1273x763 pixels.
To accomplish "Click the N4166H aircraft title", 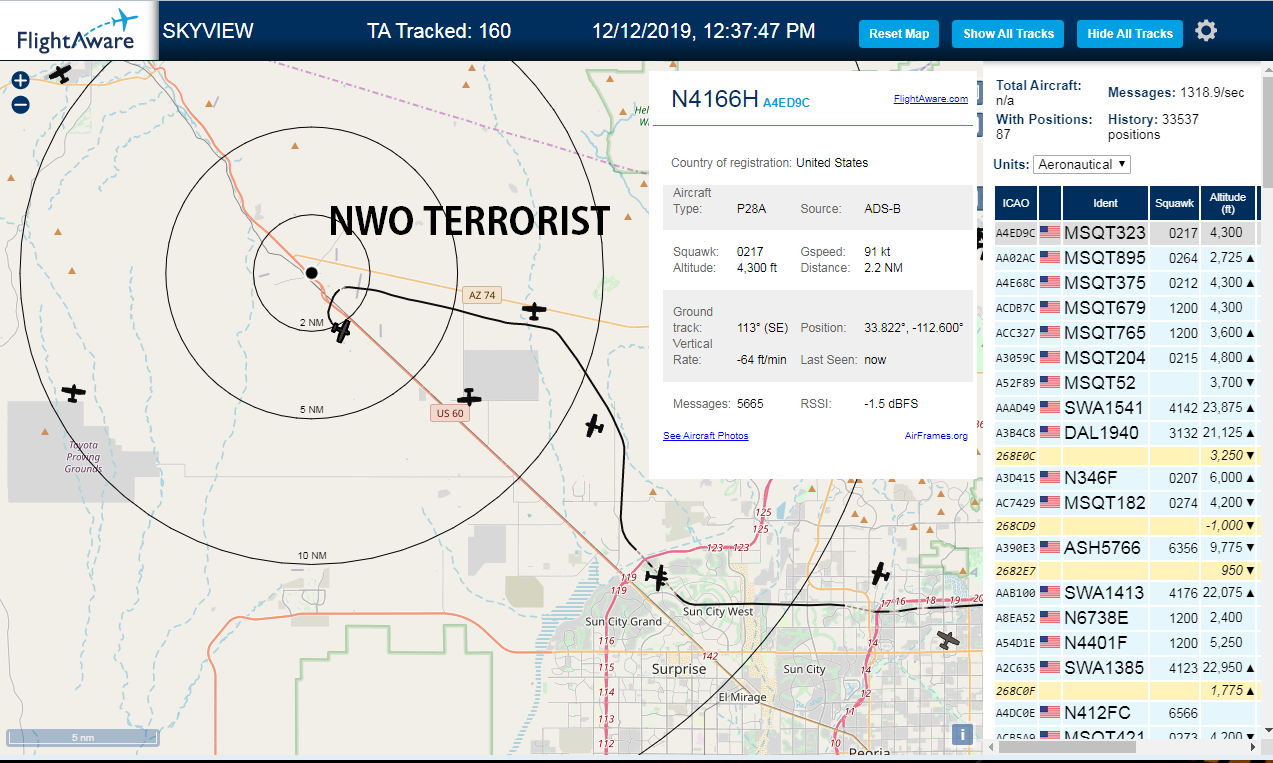I will coord(714,98).
